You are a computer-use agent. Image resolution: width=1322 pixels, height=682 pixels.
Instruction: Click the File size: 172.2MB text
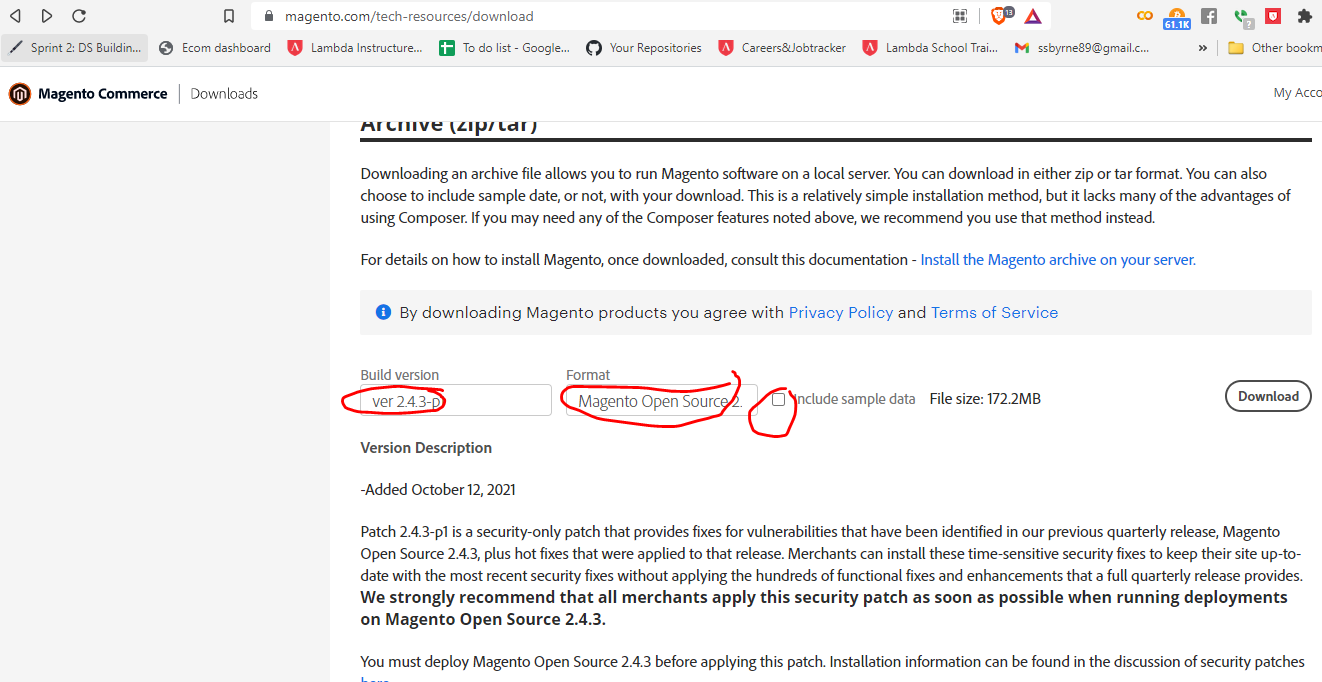[985, 399]
